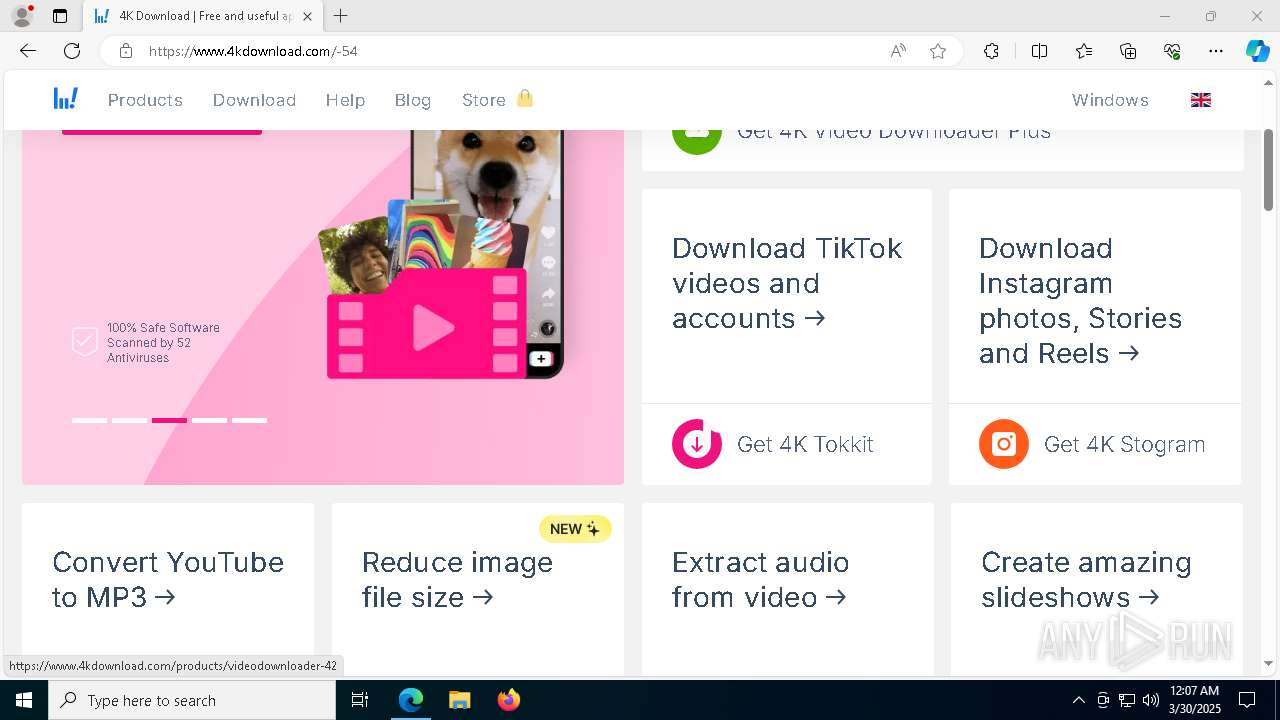1280x720 pixels.
Task: Open Windows Start menu
Action: [x=24, y=700]
